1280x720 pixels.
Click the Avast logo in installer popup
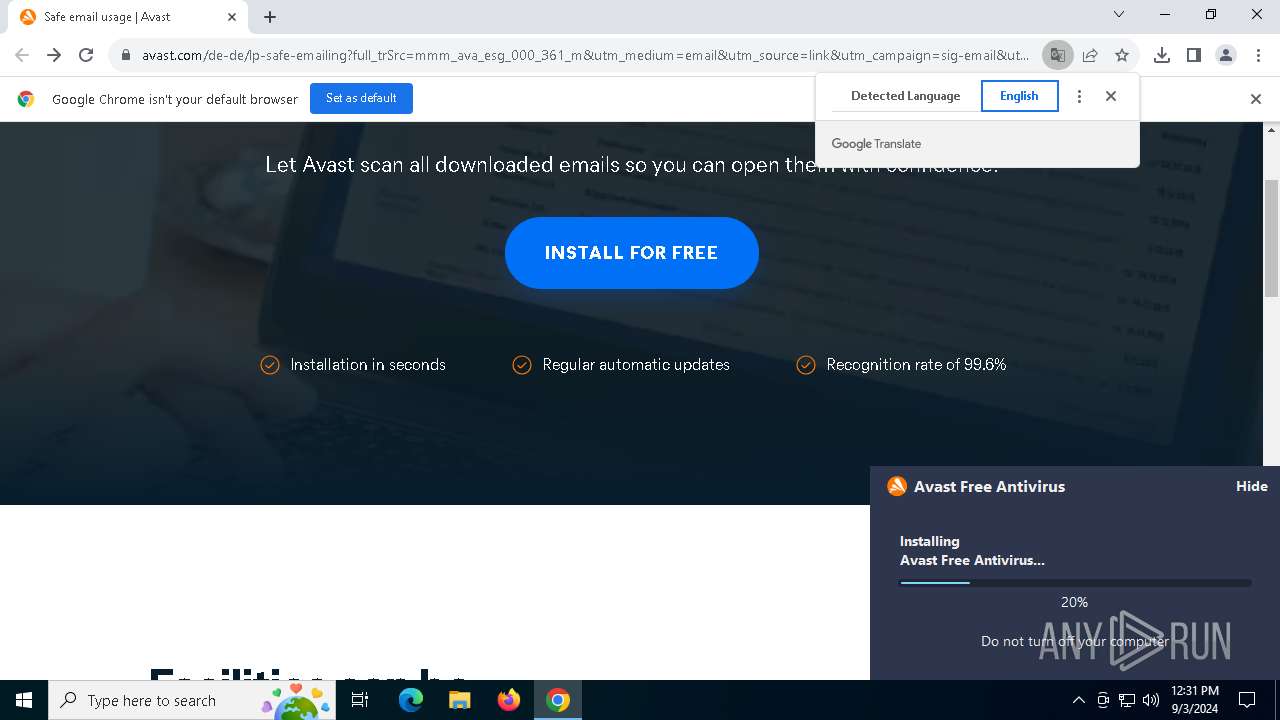897,486
